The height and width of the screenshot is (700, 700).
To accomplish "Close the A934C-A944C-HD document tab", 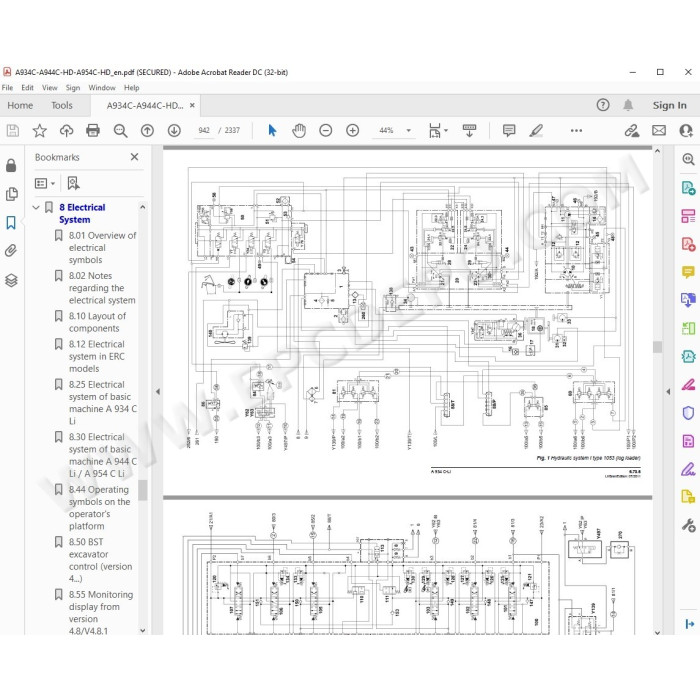I will (192, 105).
